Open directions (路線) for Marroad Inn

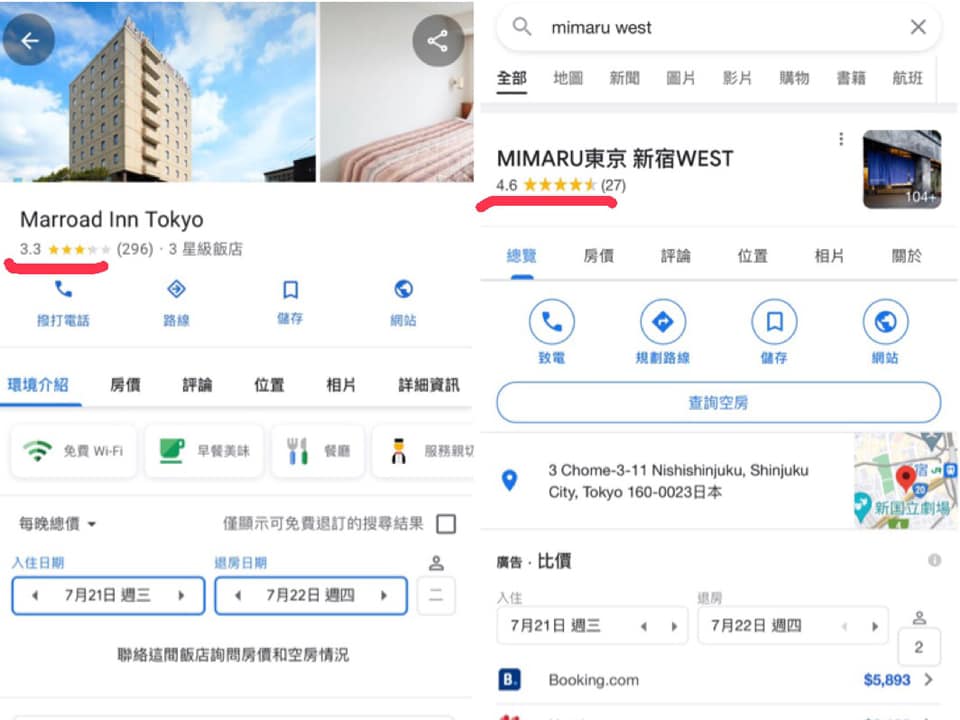click(176, 291)
